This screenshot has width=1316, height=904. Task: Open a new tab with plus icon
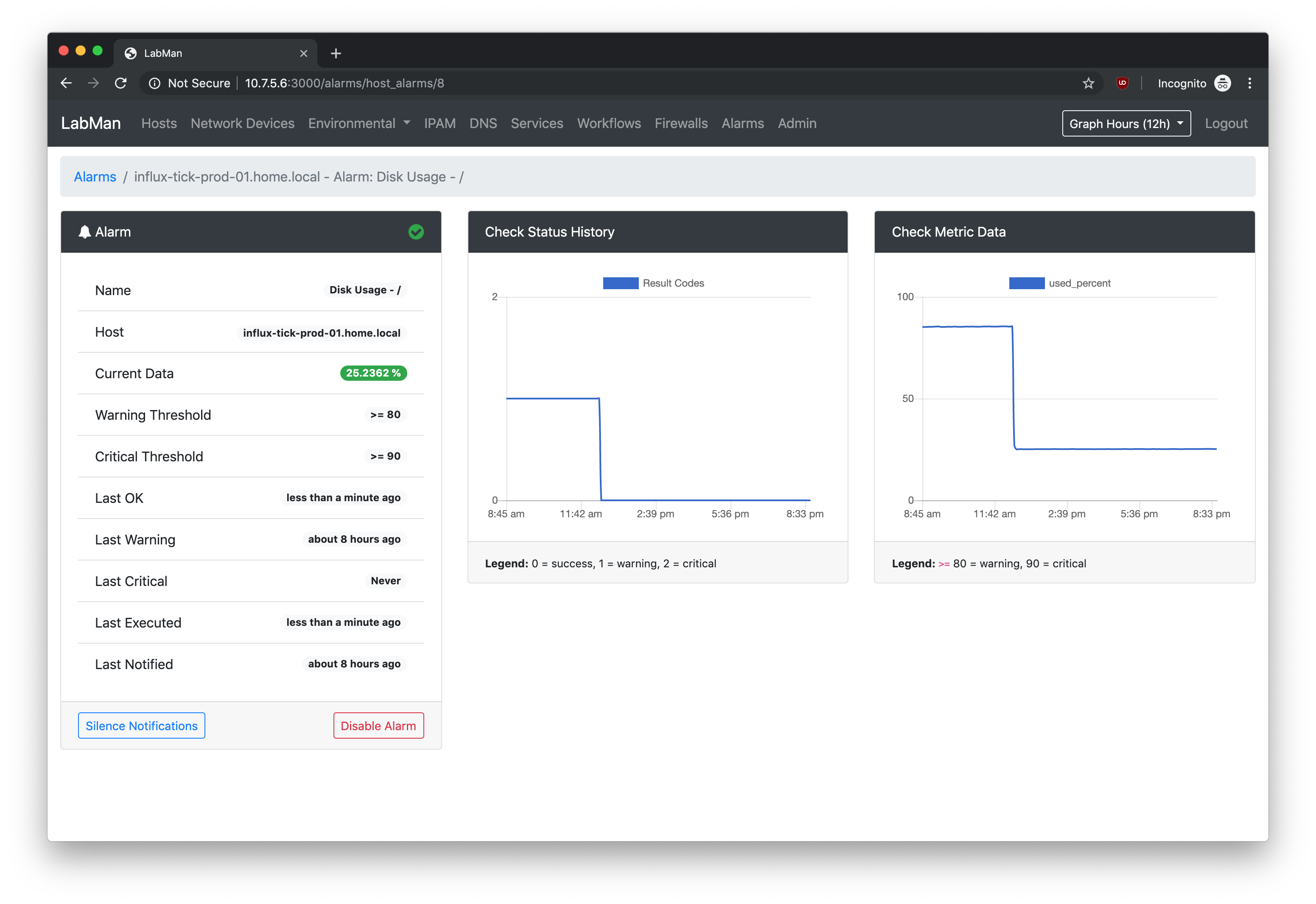(336, 53)
